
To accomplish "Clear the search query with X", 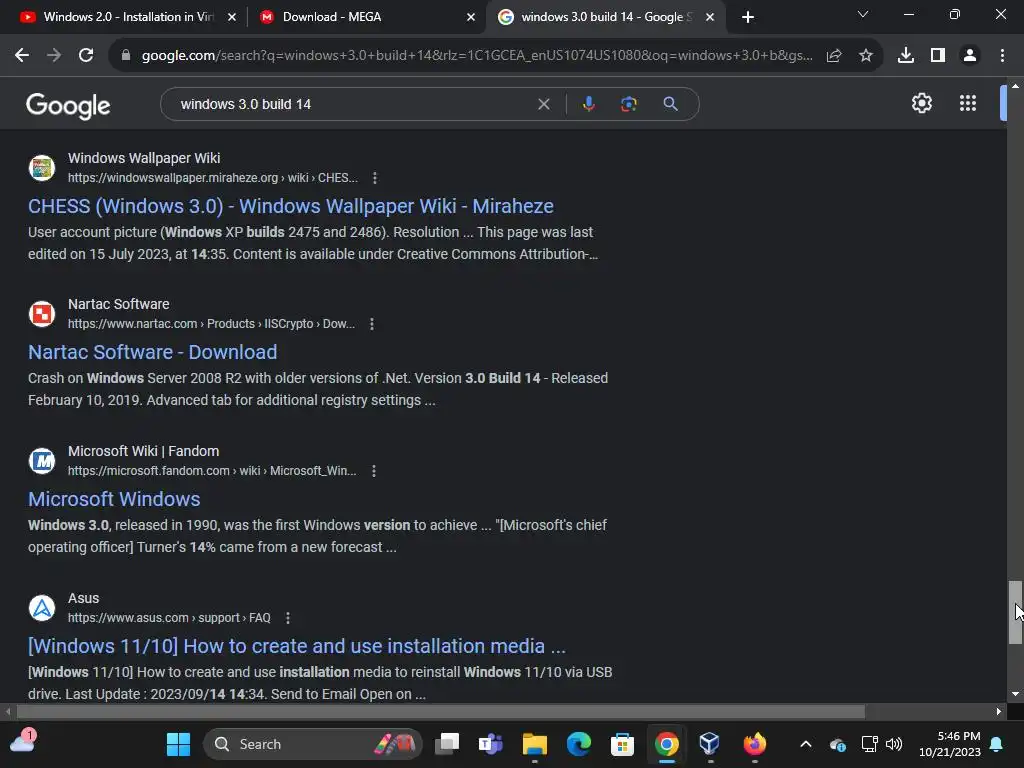I will pos(543,104).
